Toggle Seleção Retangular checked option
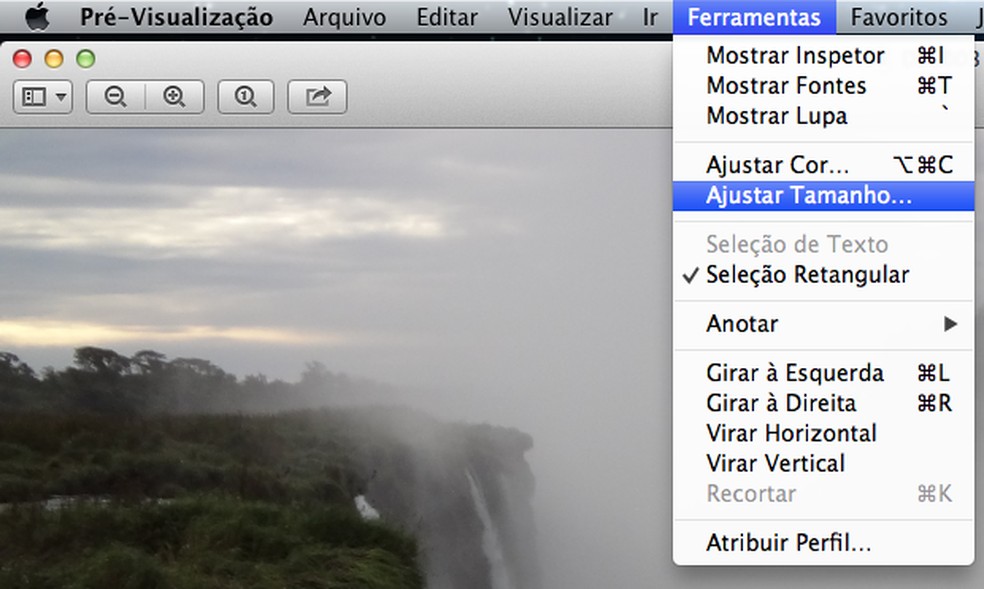984x589 pixels. 823,275
